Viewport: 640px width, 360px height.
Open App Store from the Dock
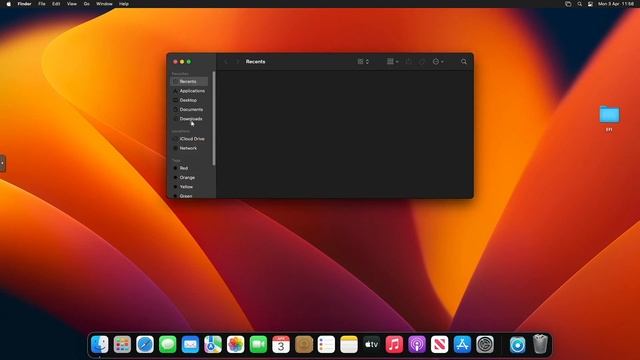(462, 344)
